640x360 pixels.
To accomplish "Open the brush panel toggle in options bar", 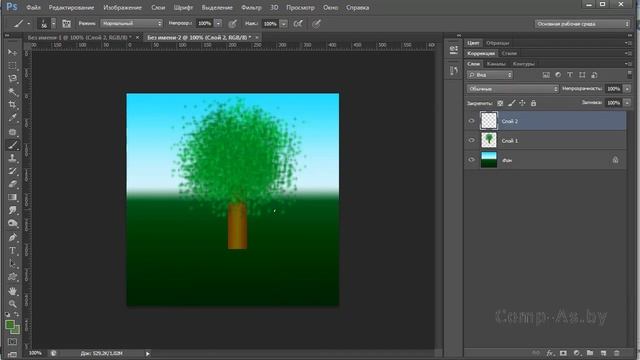I will tap(66, 24).
